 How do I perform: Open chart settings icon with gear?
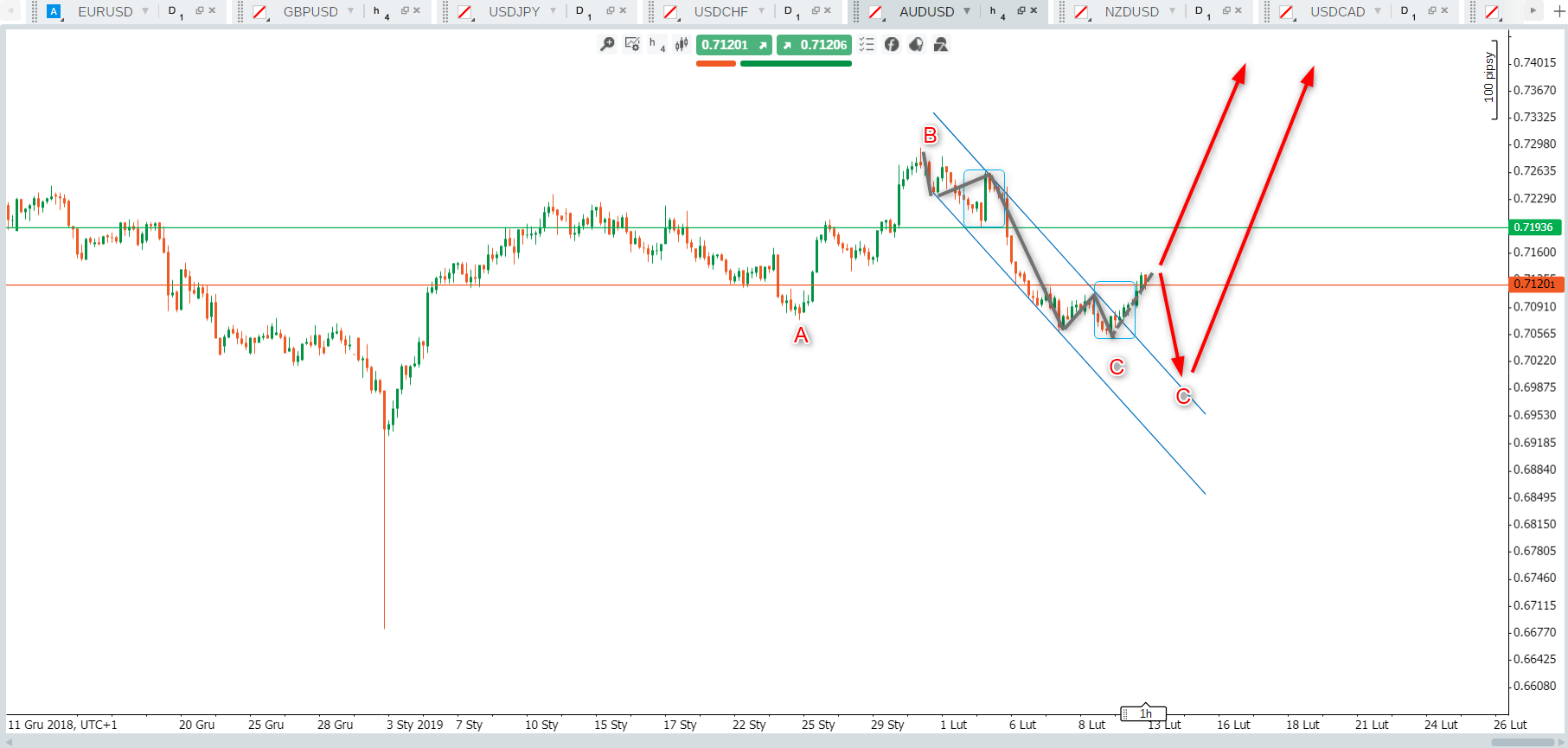[x=632, y=44]
